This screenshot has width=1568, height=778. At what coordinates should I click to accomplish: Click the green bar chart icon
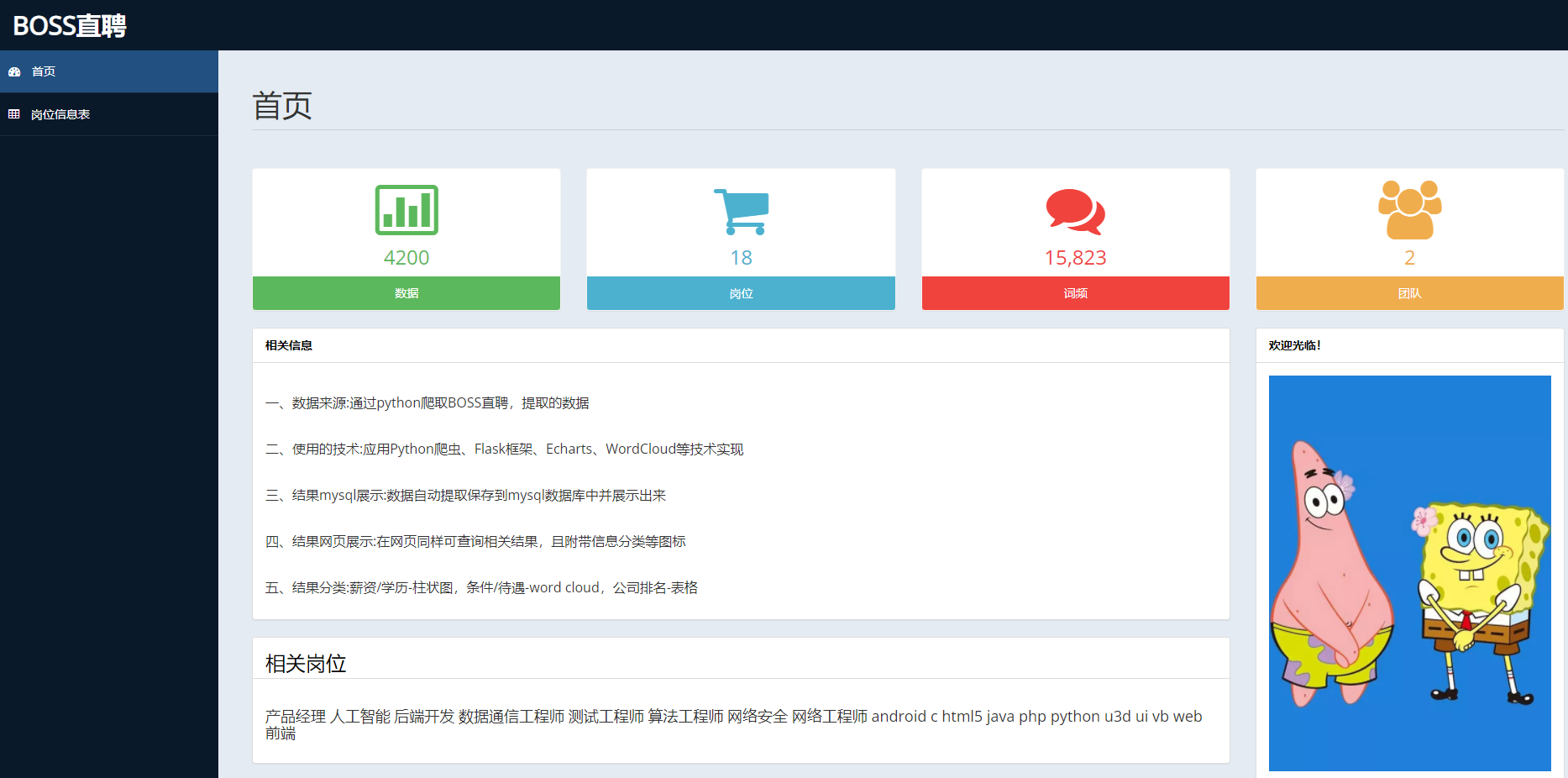pyautogui.click(x=406, y=209)
